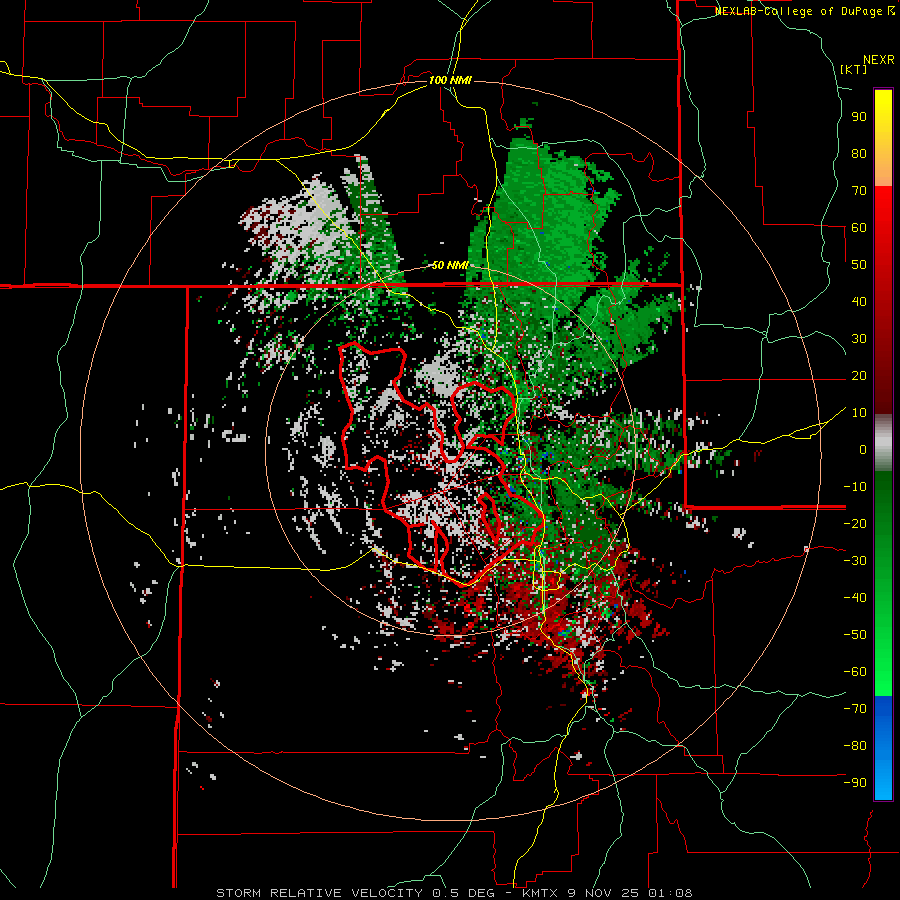Click the 10 value on velocity scale

point(859,413)
